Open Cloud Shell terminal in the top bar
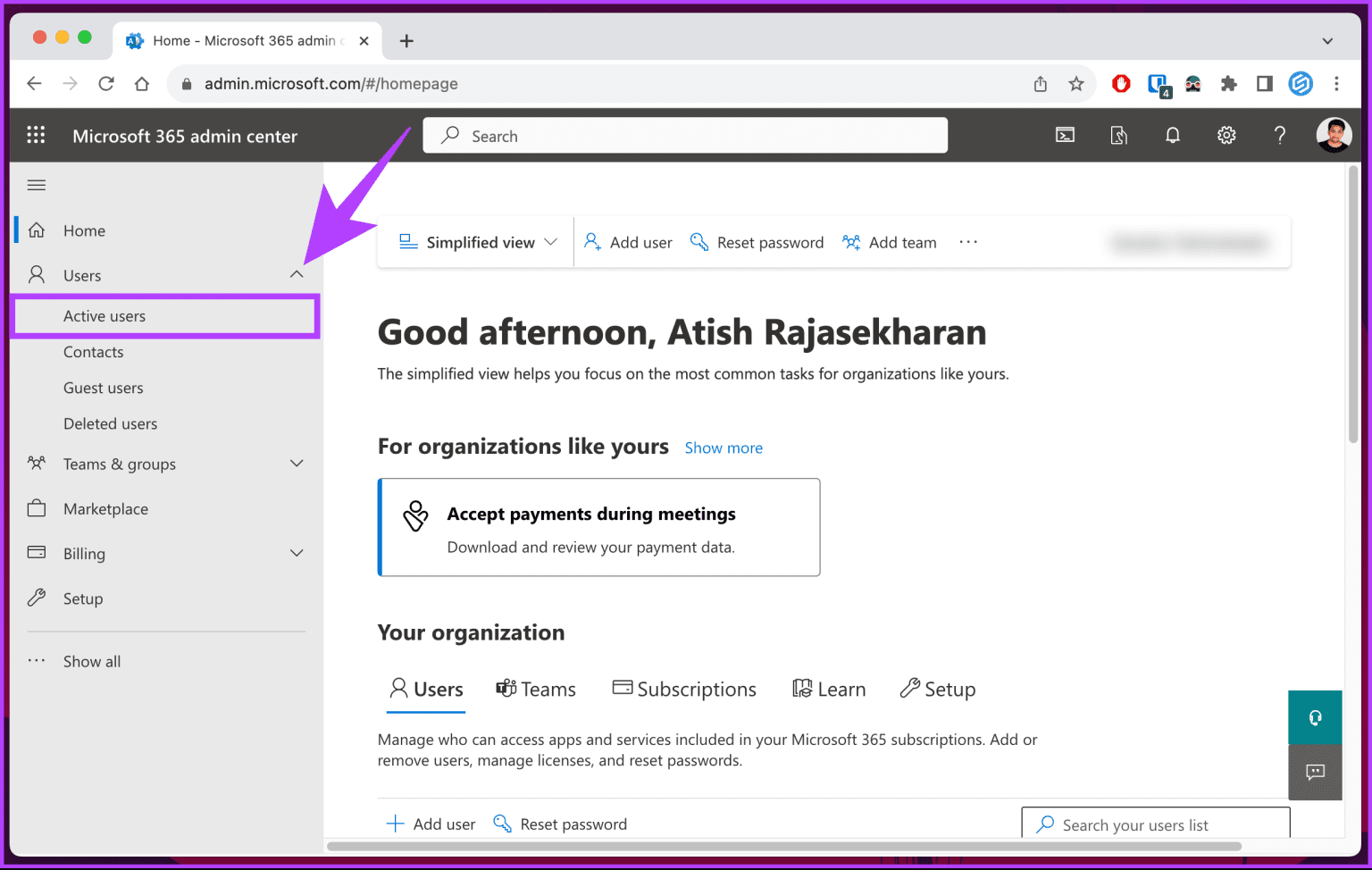 coord(1065,135)
